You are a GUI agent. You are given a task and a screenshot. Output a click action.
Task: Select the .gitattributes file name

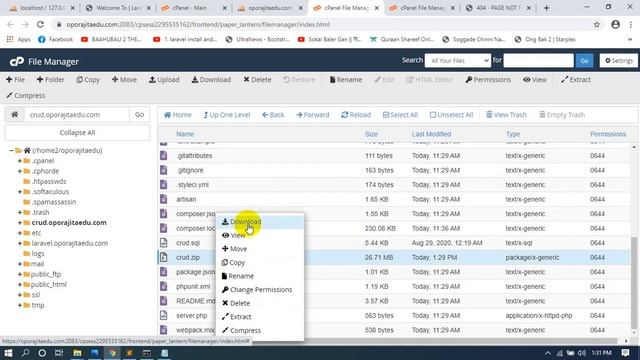[194, 156]
